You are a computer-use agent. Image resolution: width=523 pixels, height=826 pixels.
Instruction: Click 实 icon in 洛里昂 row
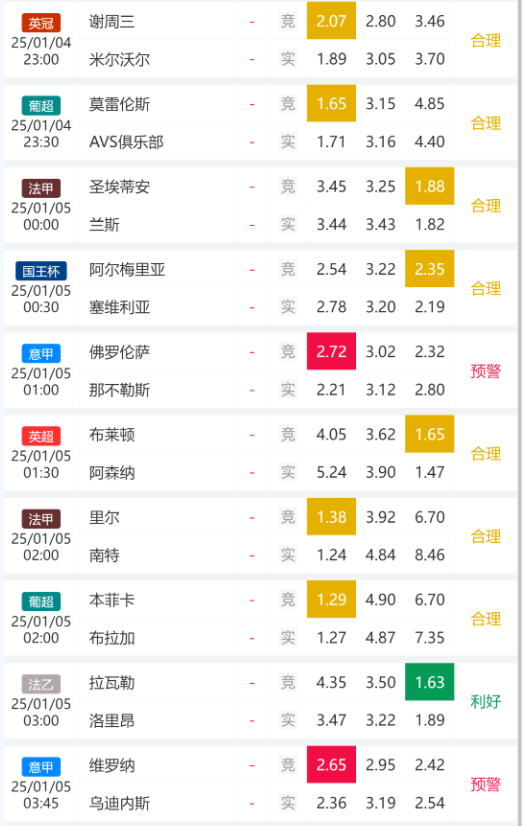click(x=288, y=720)
